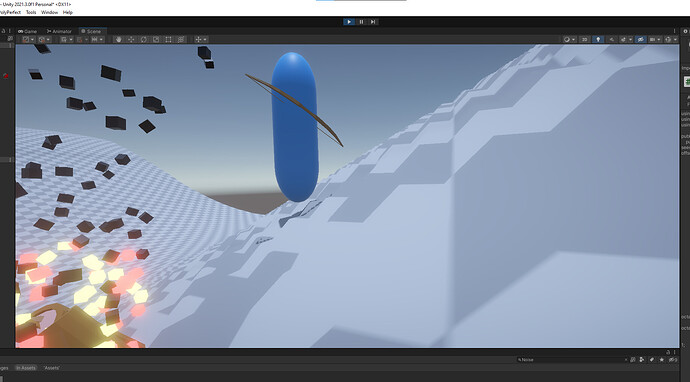Toggle 2D view mode
This screenshot has width=690, height=382.
584,39
